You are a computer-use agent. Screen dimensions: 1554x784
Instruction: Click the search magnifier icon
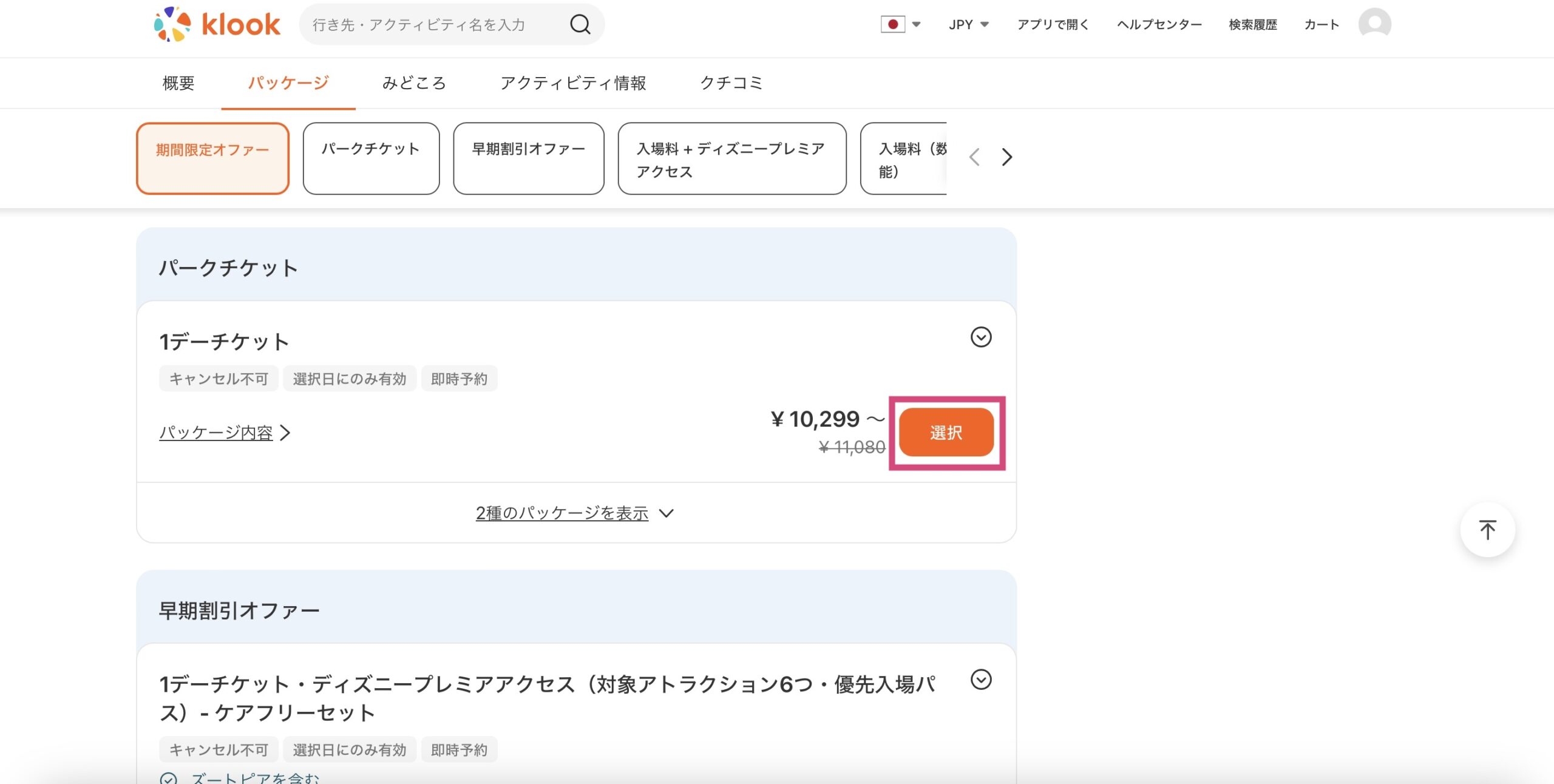[580, 24]
